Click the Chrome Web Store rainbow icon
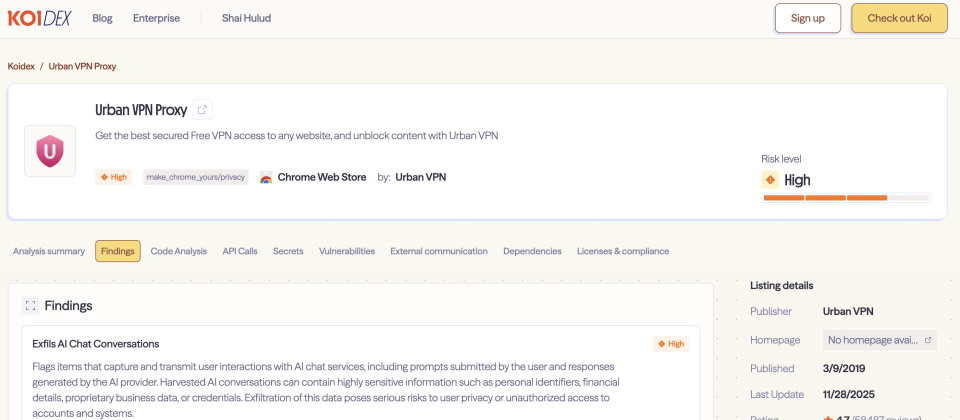 (x=266, y=177)
